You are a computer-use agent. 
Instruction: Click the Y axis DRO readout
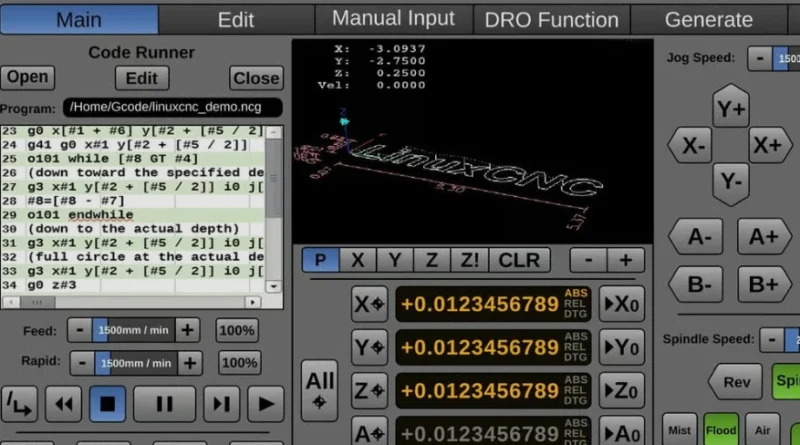click(493, 348)
